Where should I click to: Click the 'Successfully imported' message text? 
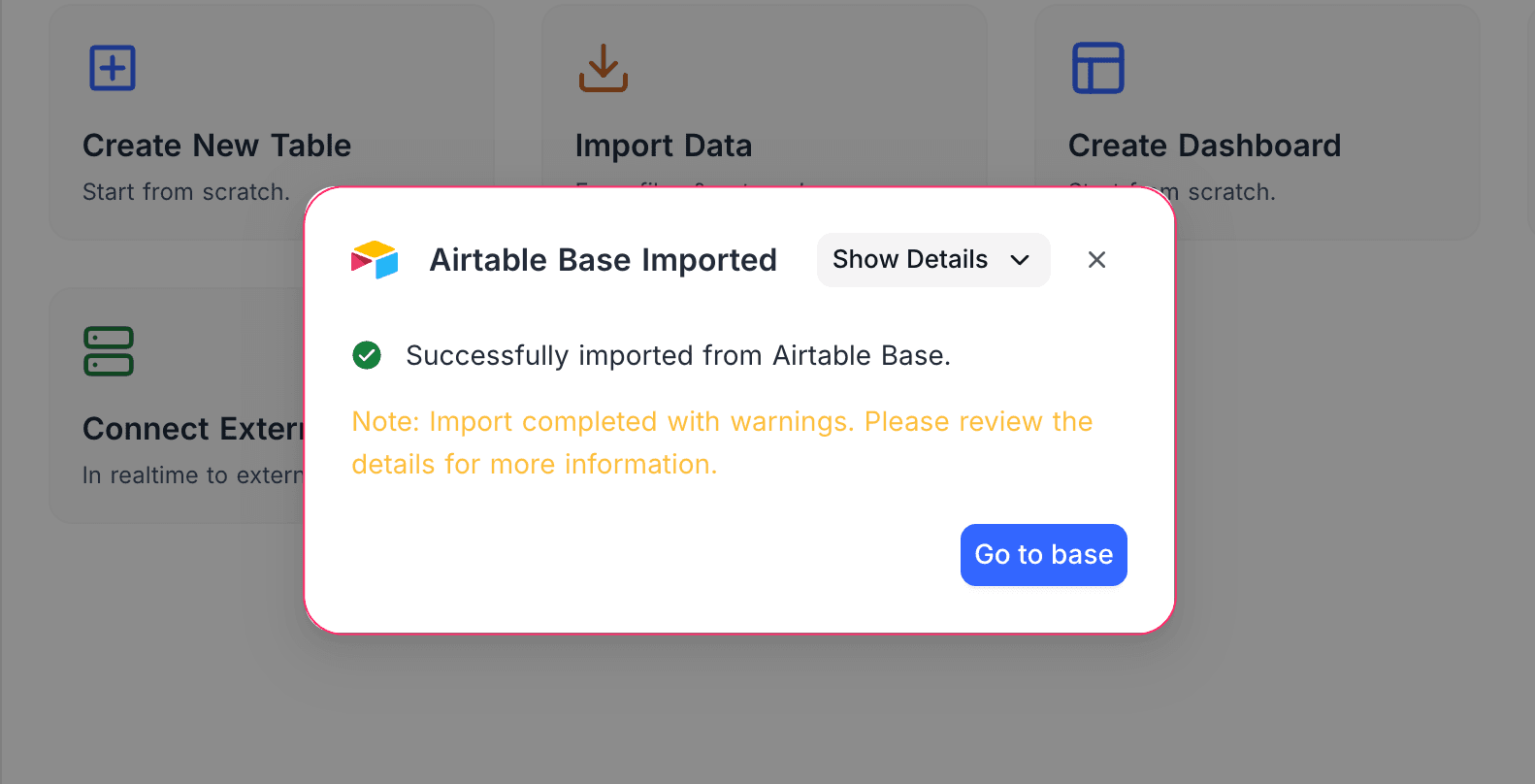click(x=679, y=355)
